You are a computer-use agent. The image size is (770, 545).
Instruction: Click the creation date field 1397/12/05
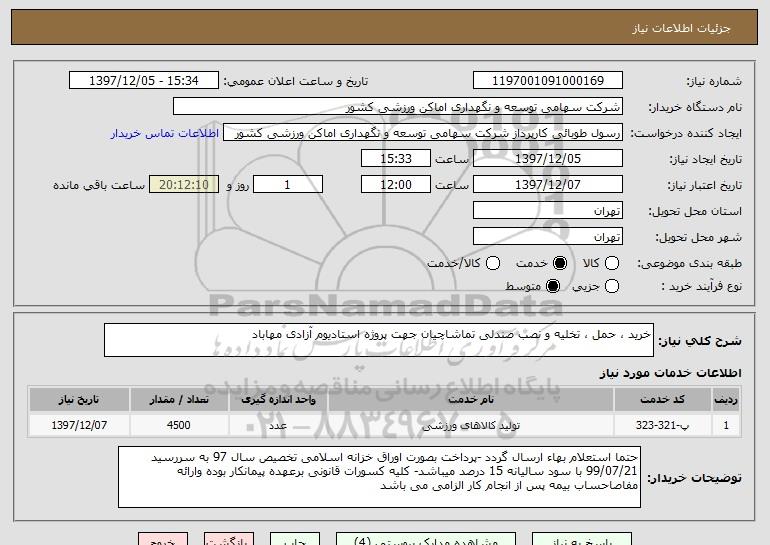coord(548,159)
